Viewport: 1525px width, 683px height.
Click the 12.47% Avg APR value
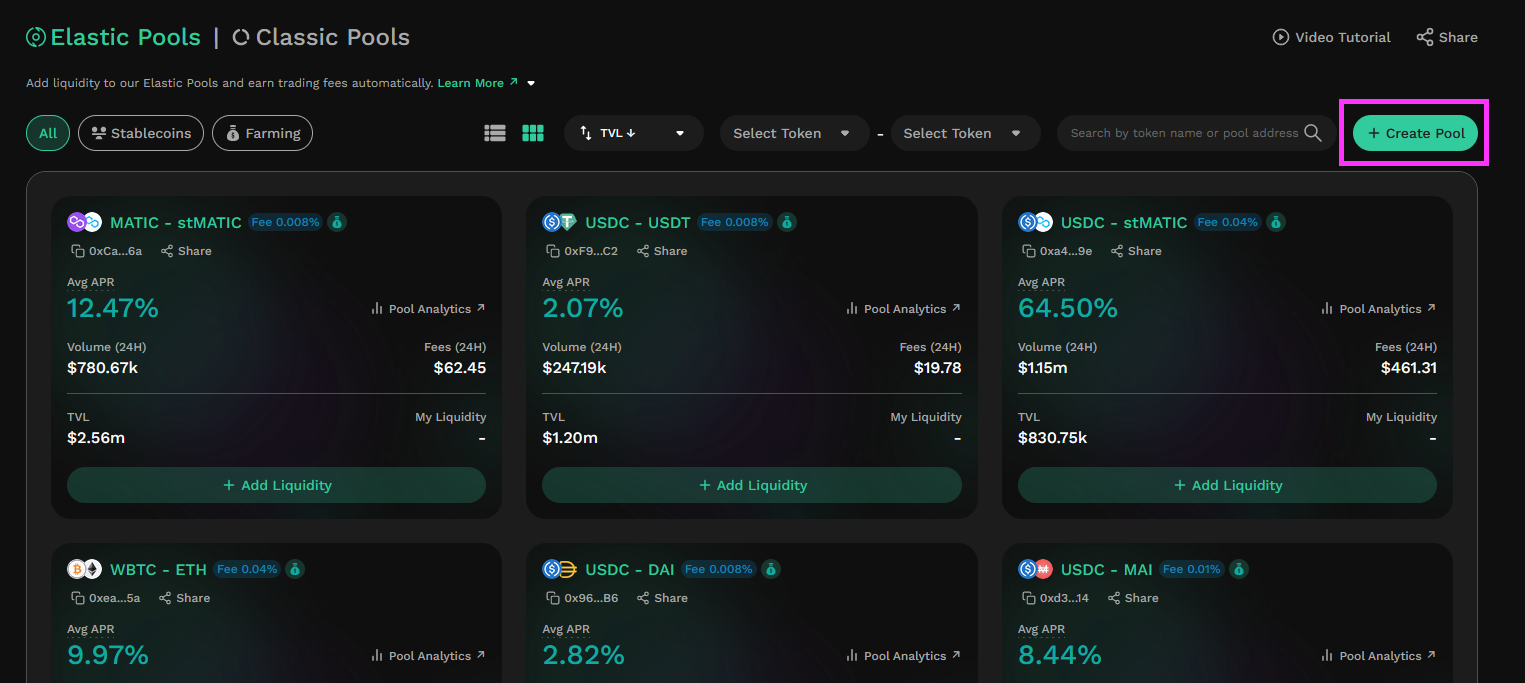point(113,308)
